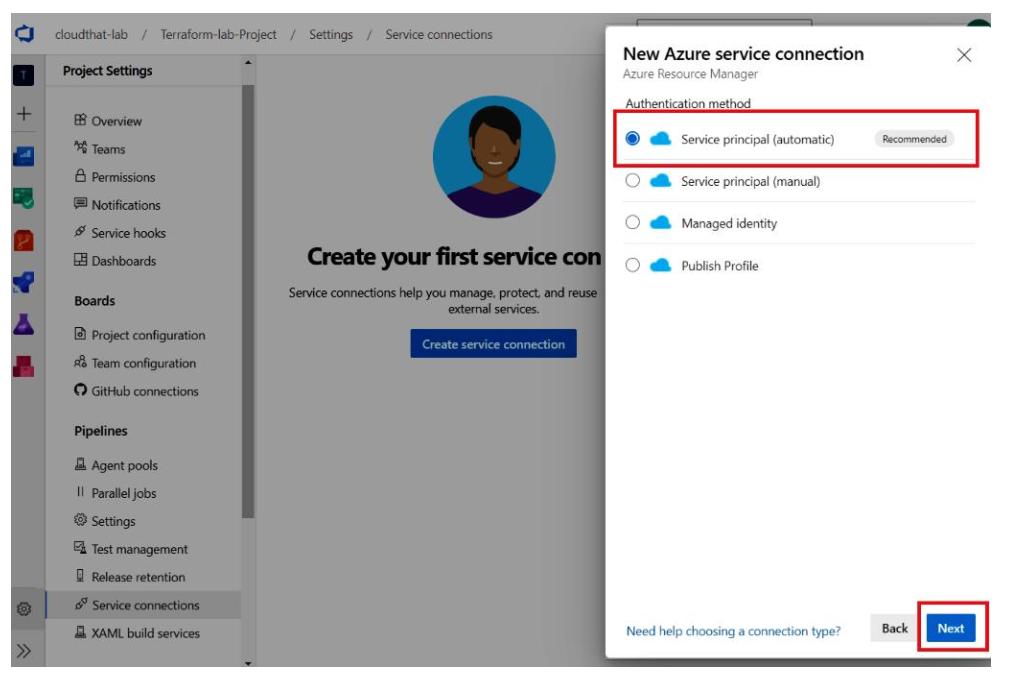1014x678 pixels.
Task: Click scroll down arrow of settings sidebar
Action: tap(248, 662)
